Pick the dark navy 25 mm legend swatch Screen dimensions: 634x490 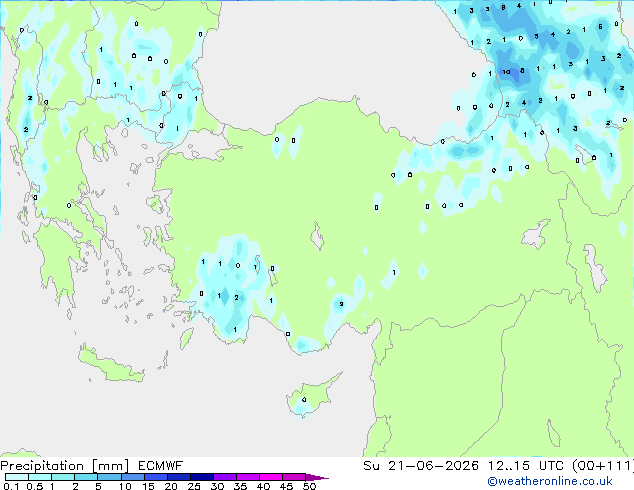tap(202, 477)
